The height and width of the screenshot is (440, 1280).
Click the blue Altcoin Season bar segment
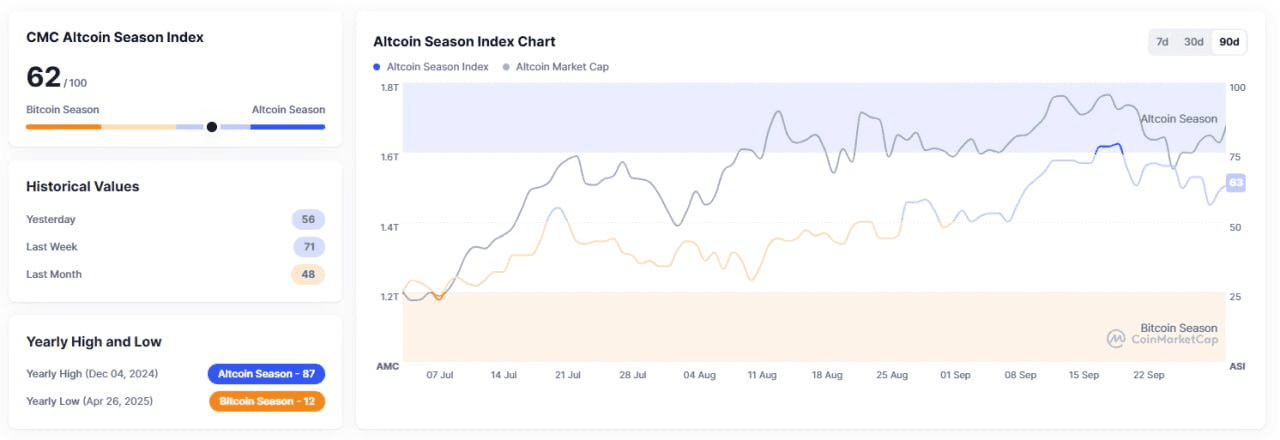pyautogui.click(x=287, y=127)
